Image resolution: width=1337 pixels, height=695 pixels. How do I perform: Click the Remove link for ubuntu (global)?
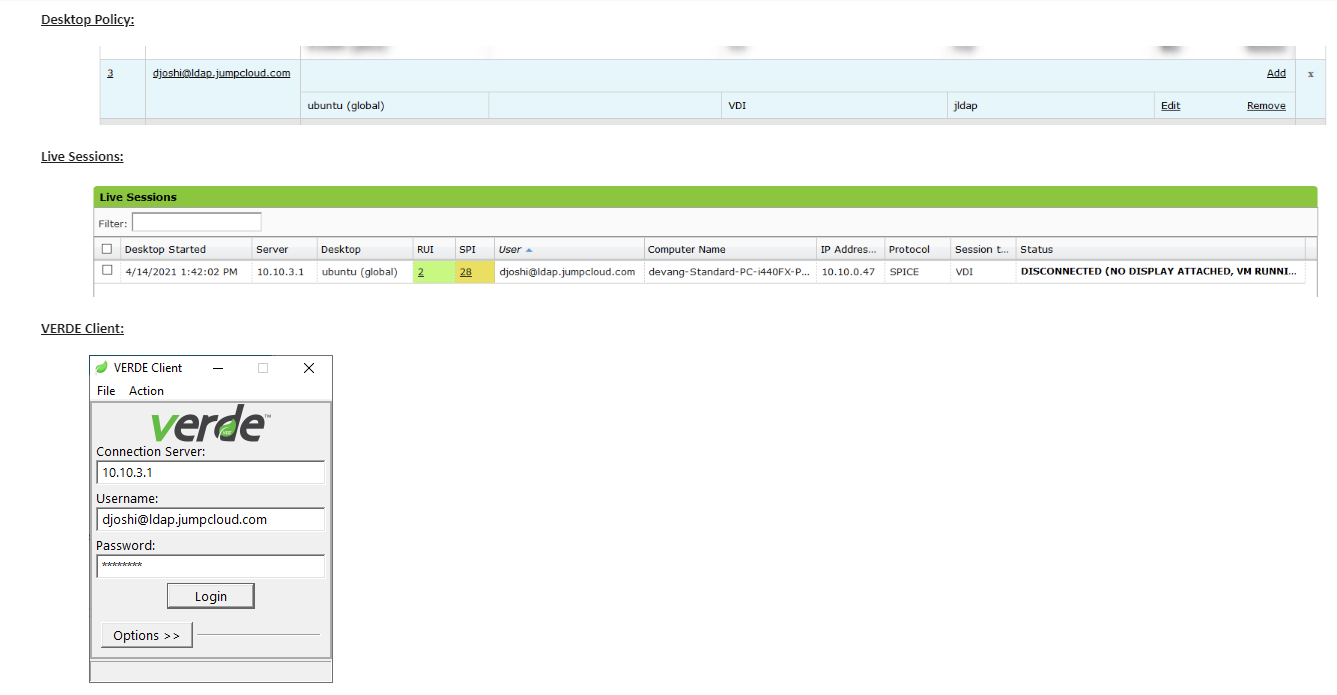click(x=1266, y=106)
